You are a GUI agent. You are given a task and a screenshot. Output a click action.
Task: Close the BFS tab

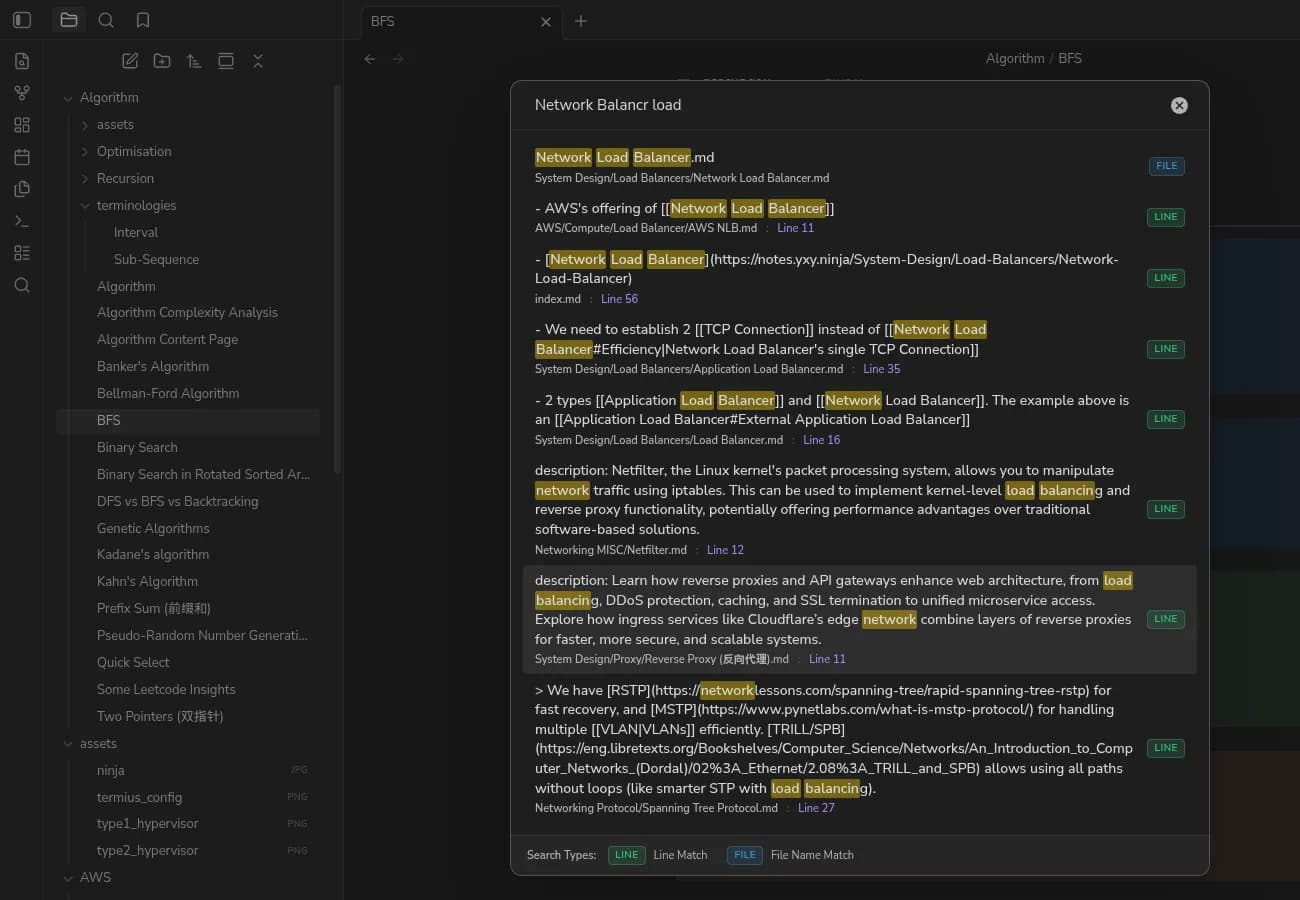(546, 21)
